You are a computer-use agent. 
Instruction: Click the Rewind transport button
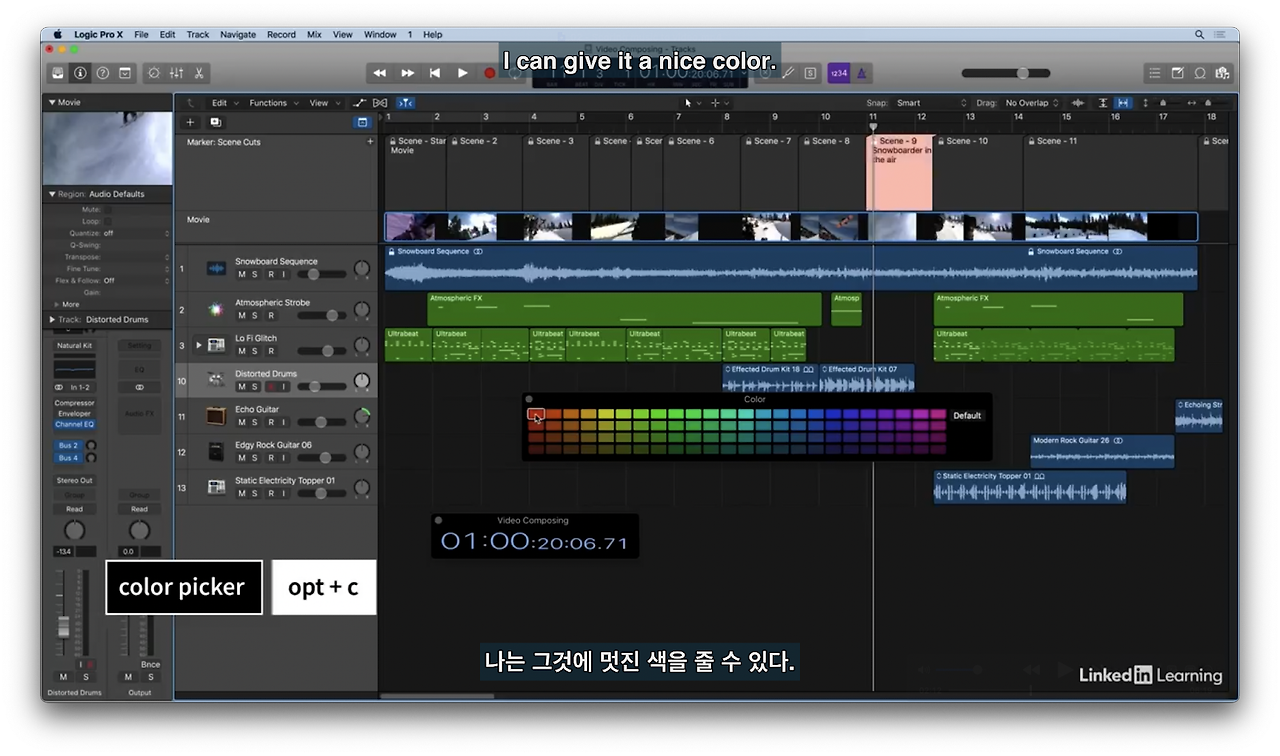[x=380, y=73]
